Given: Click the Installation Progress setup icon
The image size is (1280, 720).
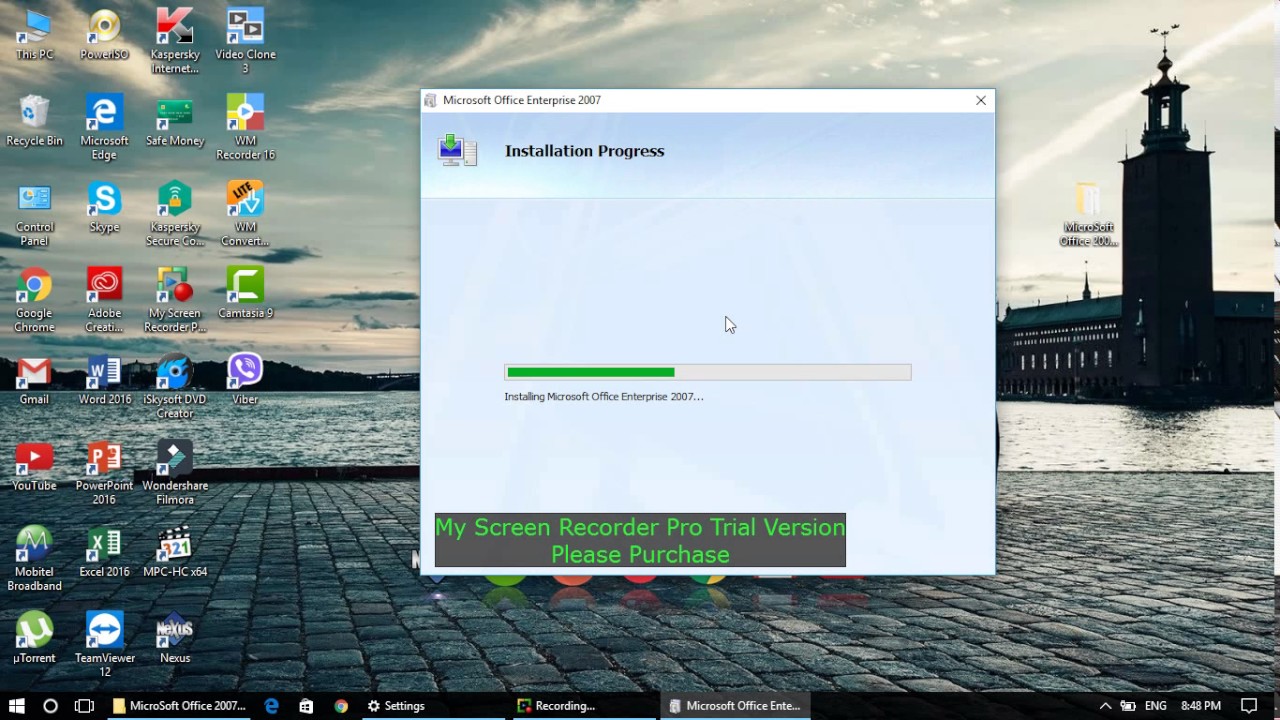Looking at the screenshot, I should (x=457, y=151).
